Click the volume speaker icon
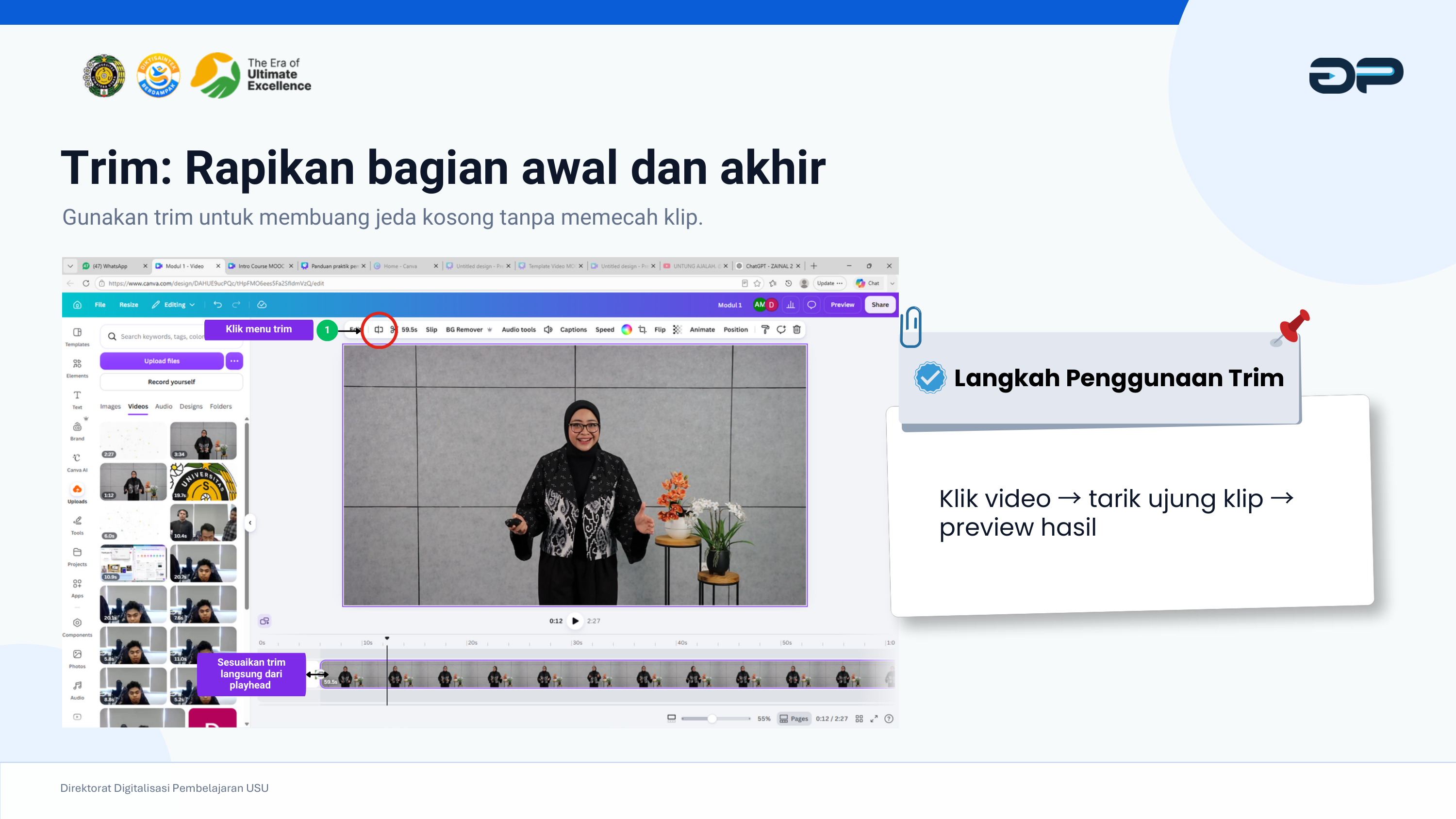1456x819 pixels. click(547, 329)
